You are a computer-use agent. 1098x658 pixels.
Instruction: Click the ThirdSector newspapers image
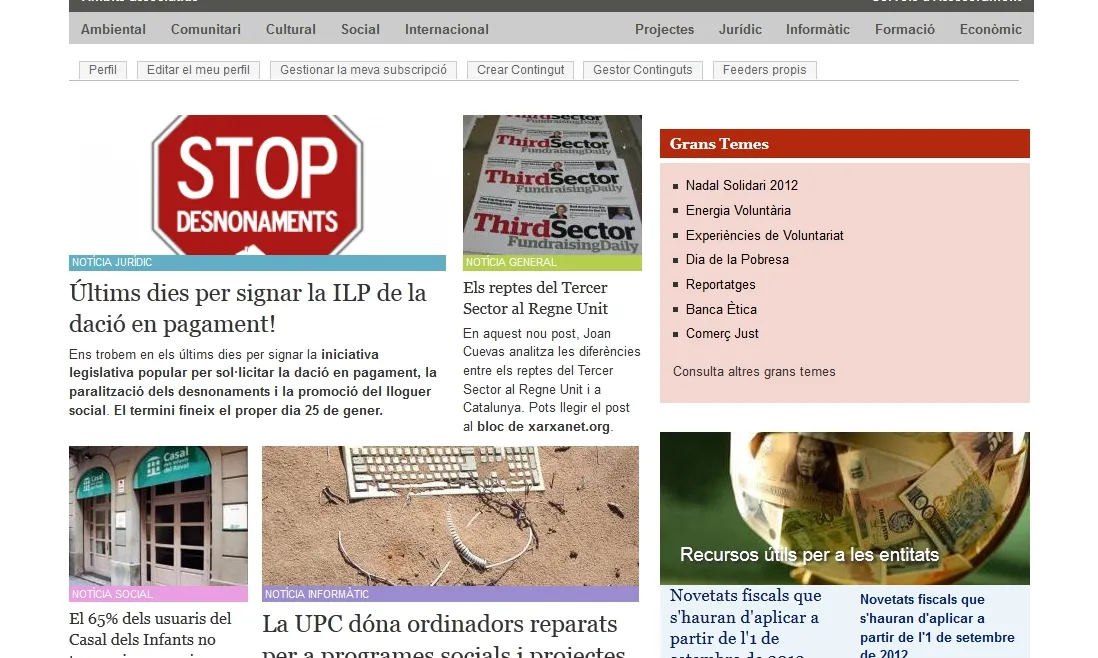[x=553, y=185]
